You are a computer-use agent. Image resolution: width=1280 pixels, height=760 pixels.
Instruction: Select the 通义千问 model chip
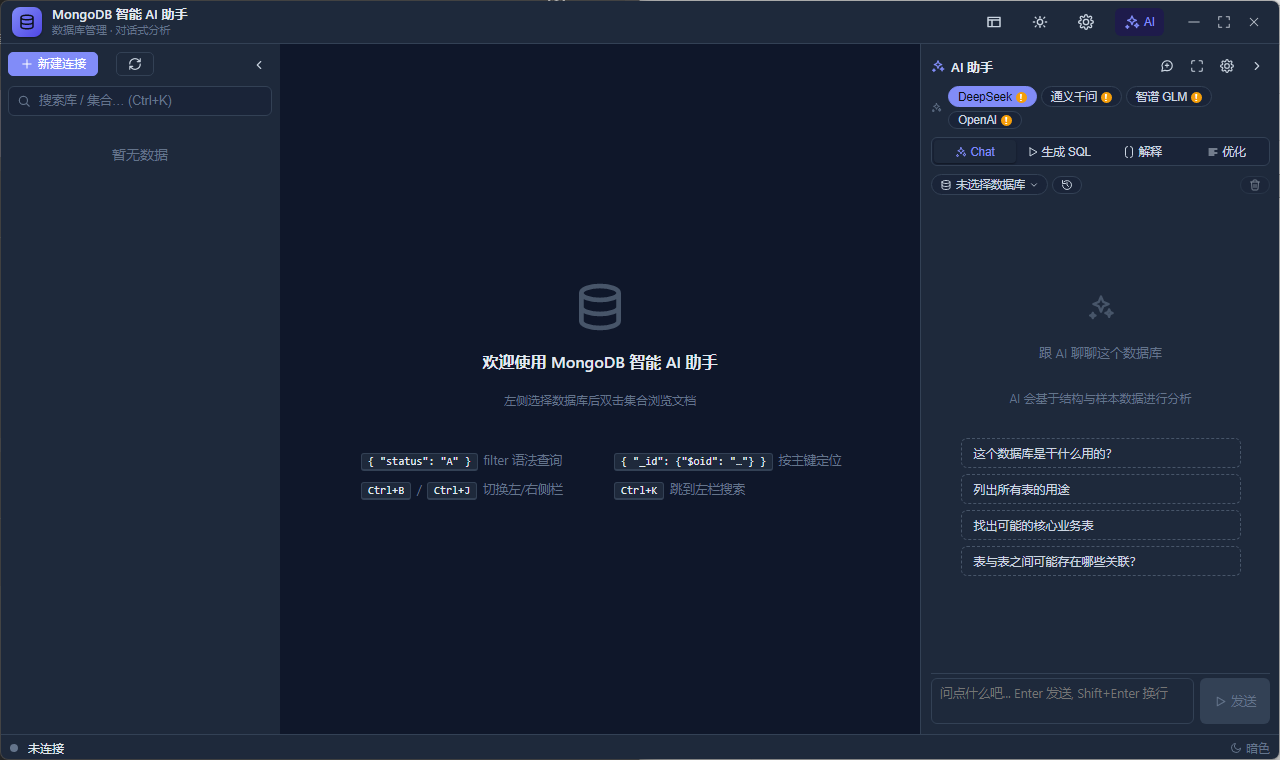(x=1081, y=97)
